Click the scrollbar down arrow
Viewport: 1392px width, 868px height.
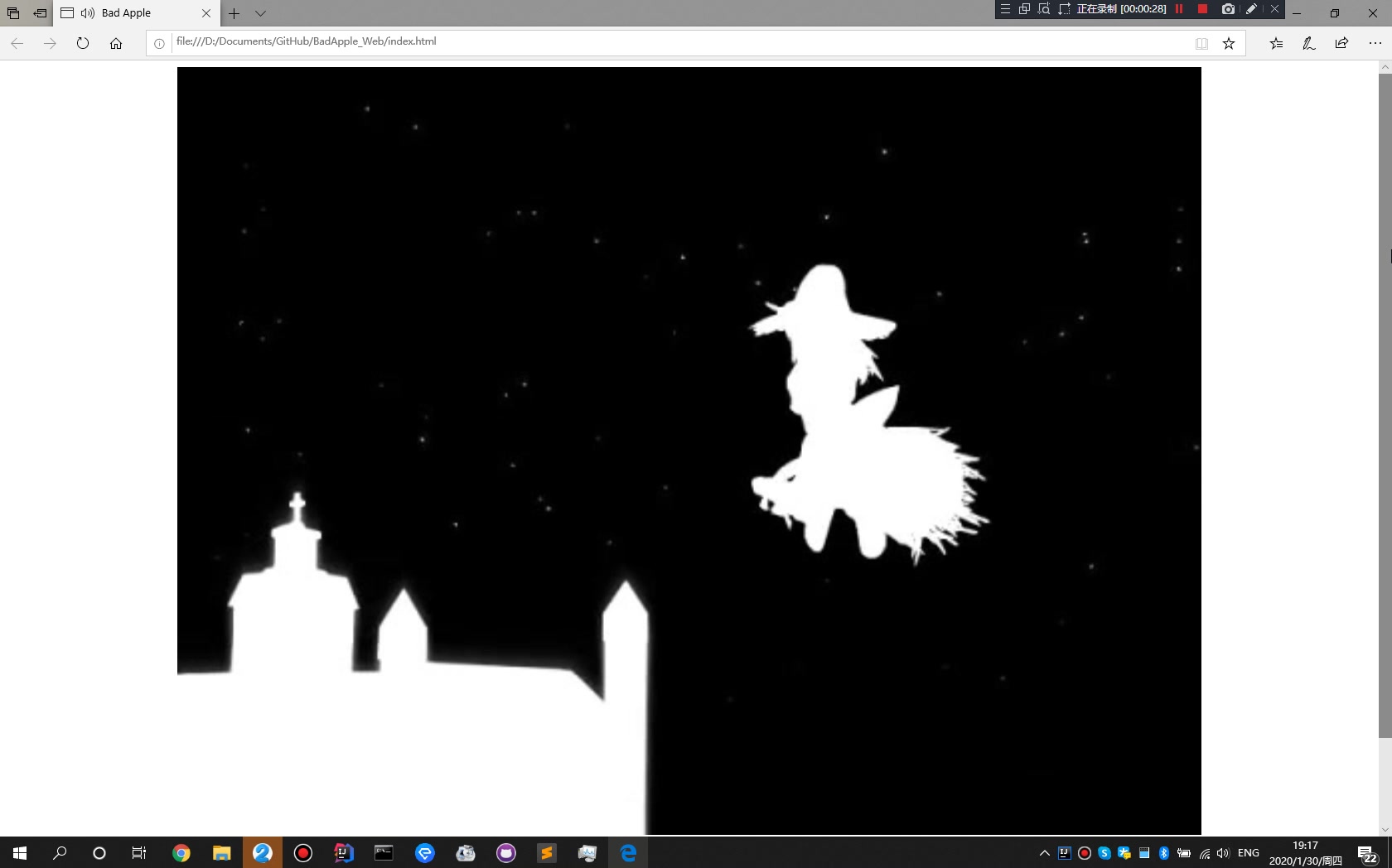[1385, 829]
